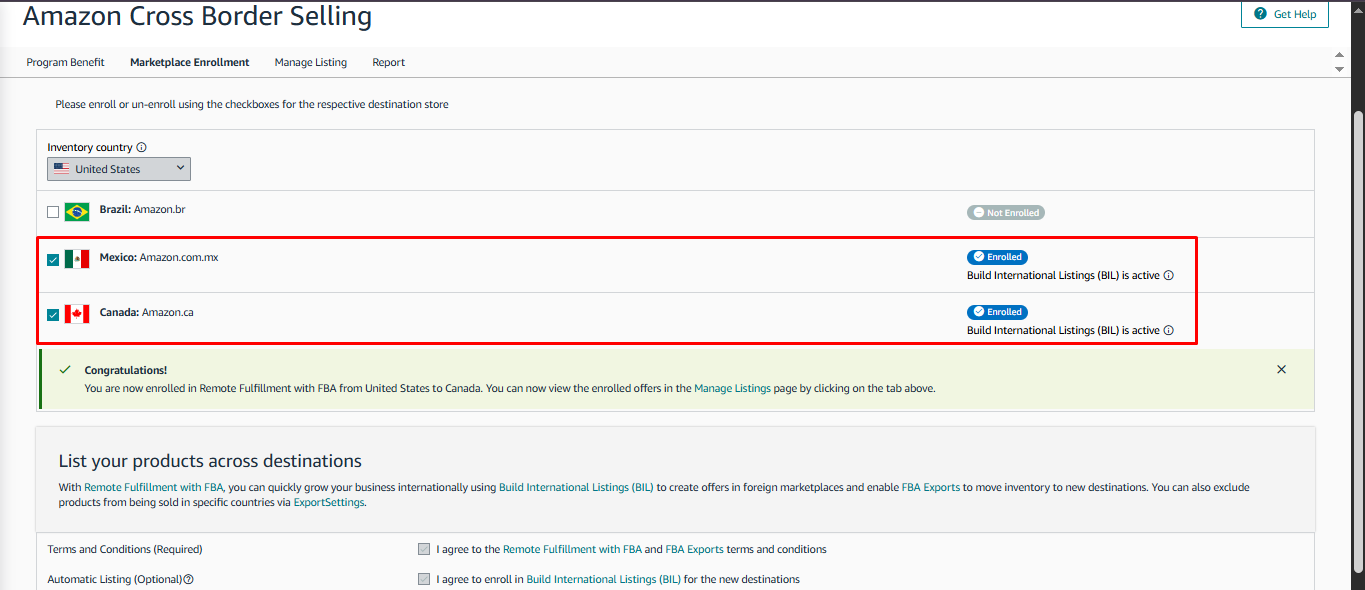Image resolution: width=1365 pixels, height=590 pixels.
Task: Click the Not Enrolled badge for Brazil
Action: tap(1006, 213)
